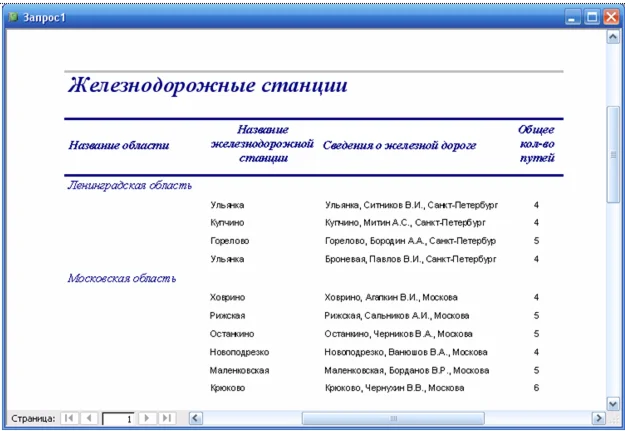Jump to the last report page
Image resolution: width=625 pixels, height=431 pixels.
(168, 418)
